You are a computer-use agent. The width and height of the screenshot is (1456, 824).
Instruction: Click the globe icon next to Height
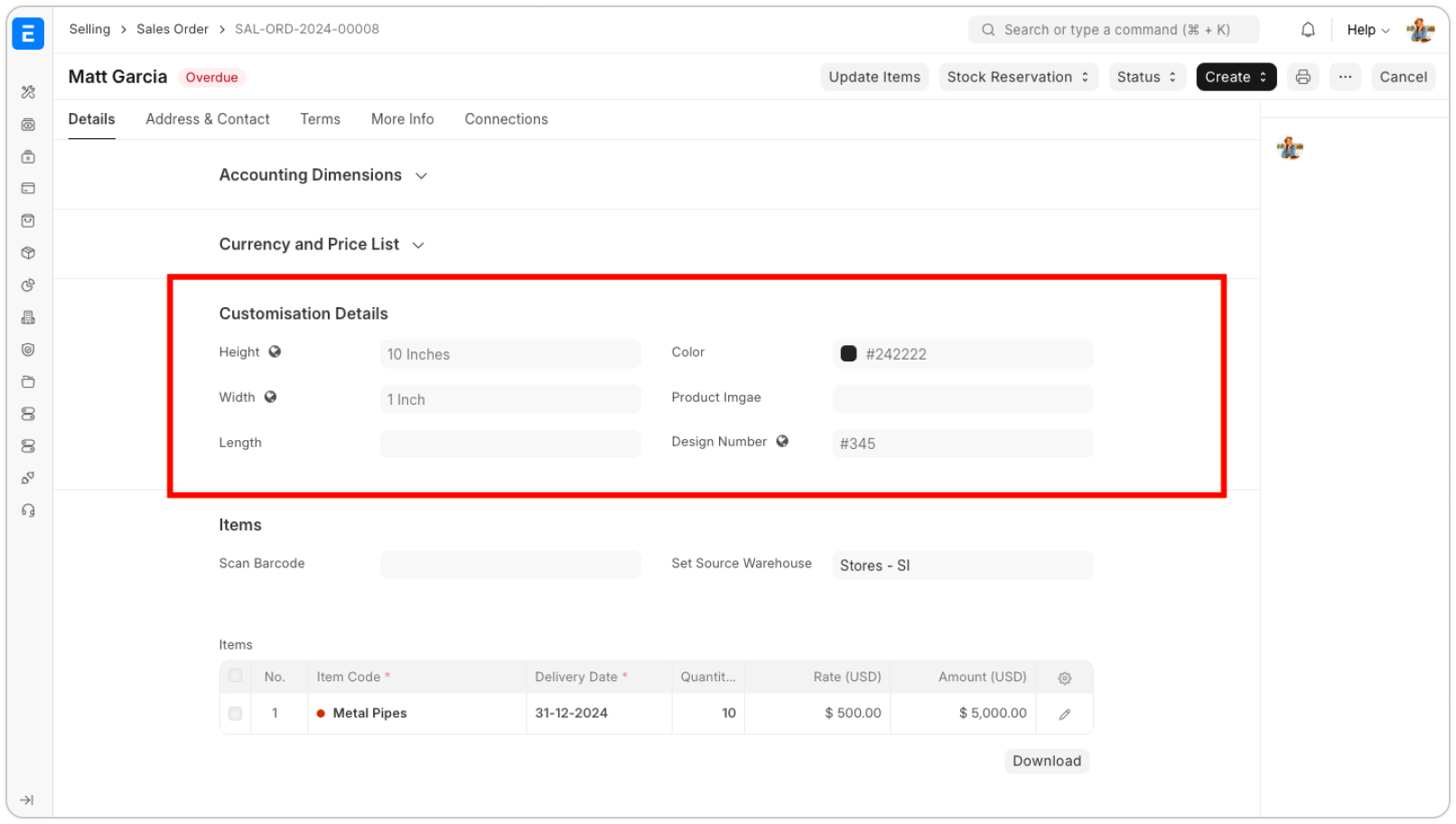pyautogui.click(x=275, y=351)
